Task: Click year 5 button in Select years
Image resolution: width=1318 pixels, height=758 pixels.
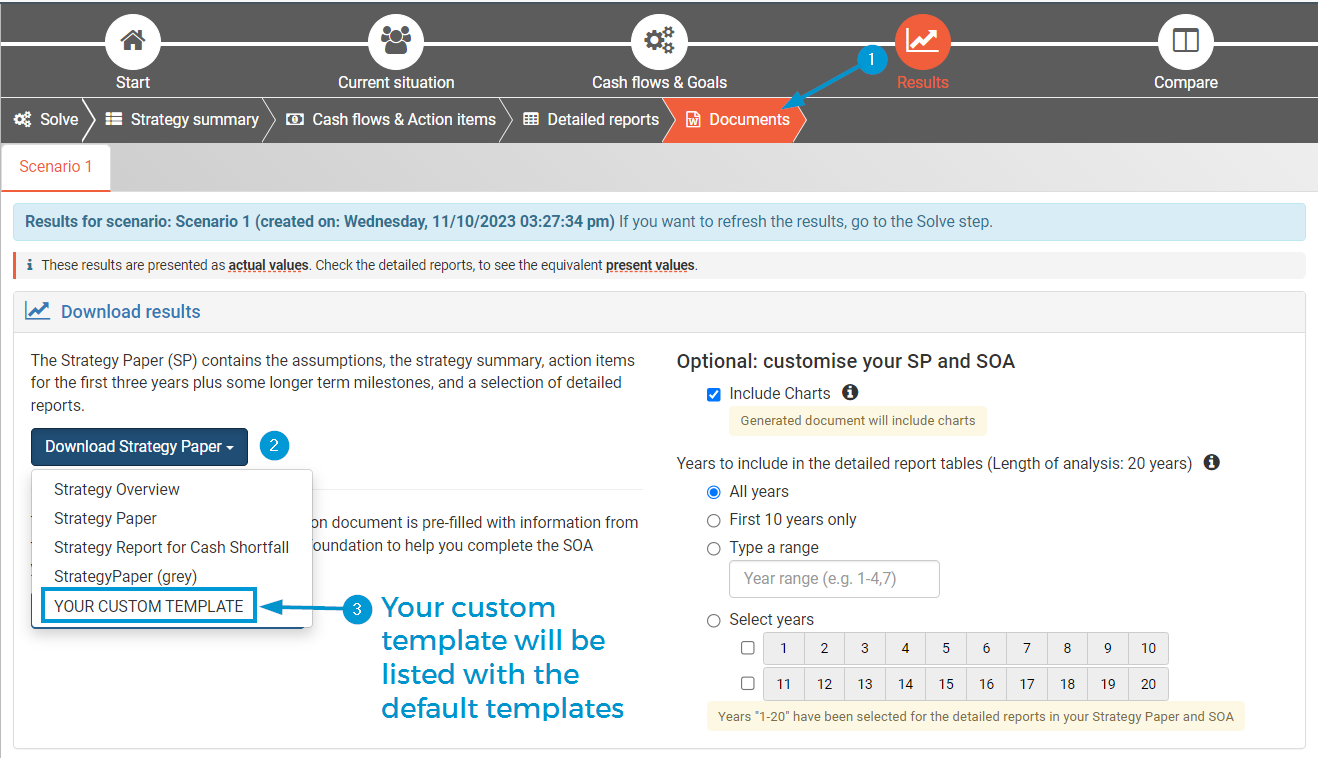Action: (945, 648)
